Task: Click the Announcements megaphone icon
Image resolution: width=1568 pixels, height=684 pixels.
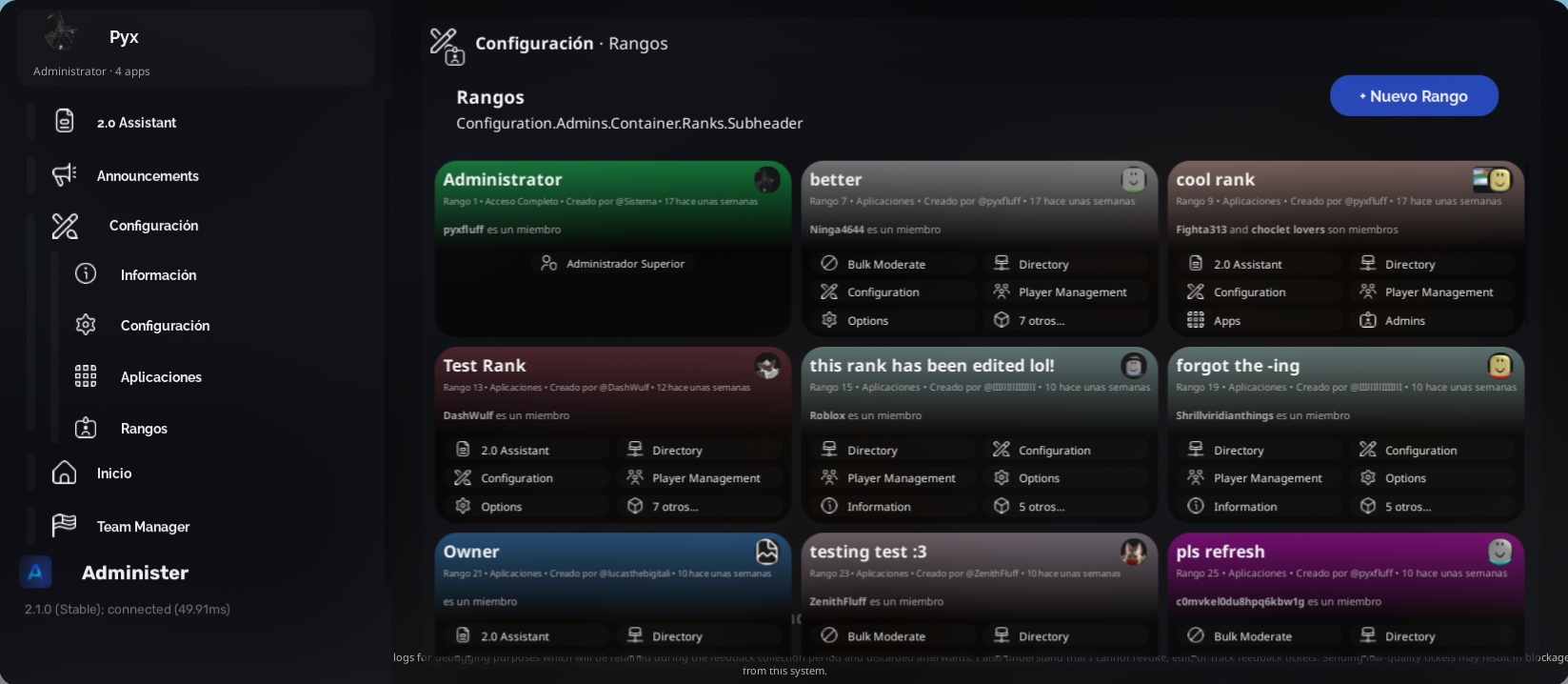Action: tap(64, 174)
